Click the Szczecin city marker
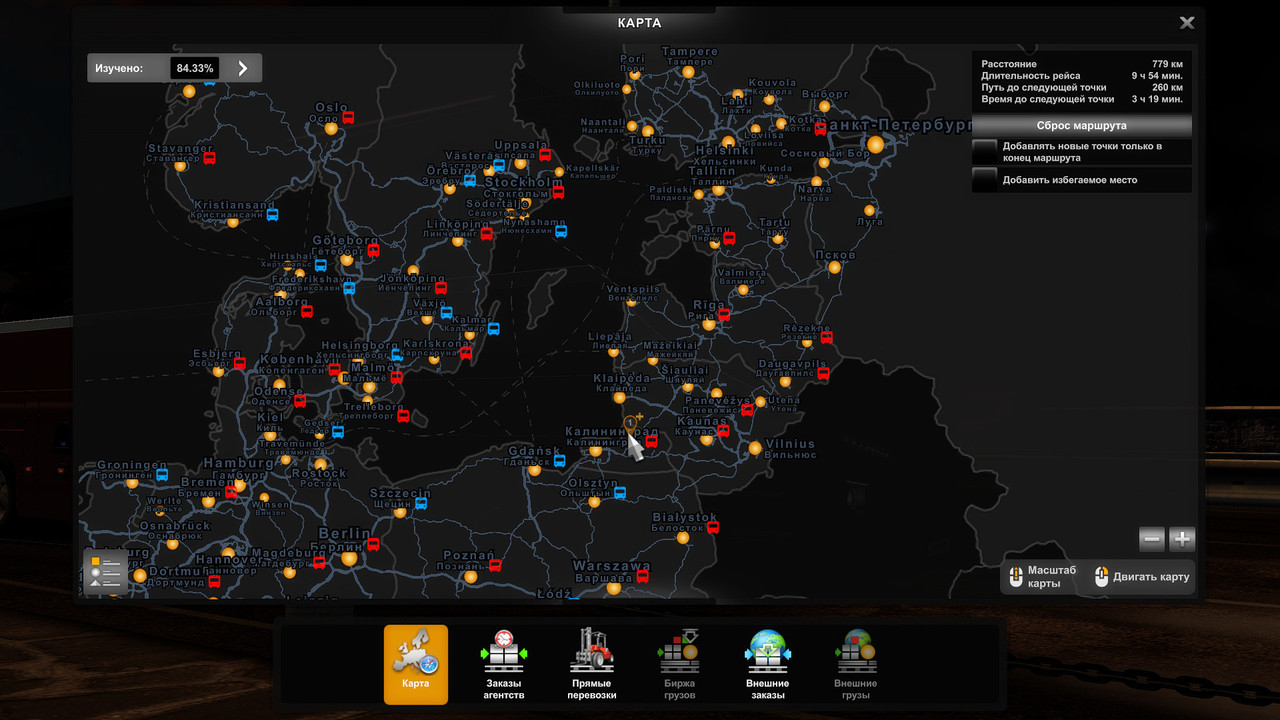This screenshot has width=1280, height=720. 400,512
